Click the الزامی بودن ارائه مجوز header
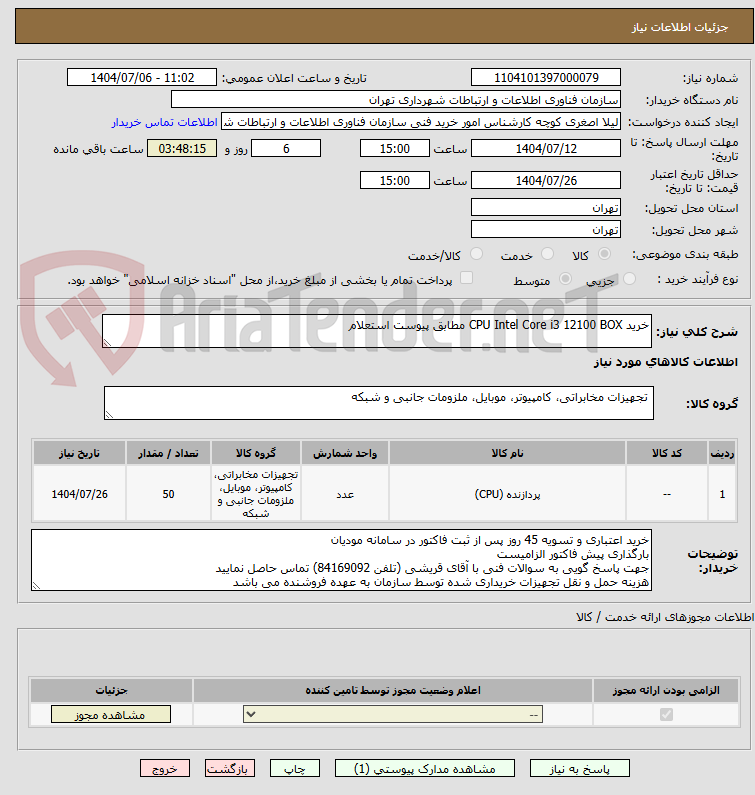The image size is (755, 795). point(666,690)
